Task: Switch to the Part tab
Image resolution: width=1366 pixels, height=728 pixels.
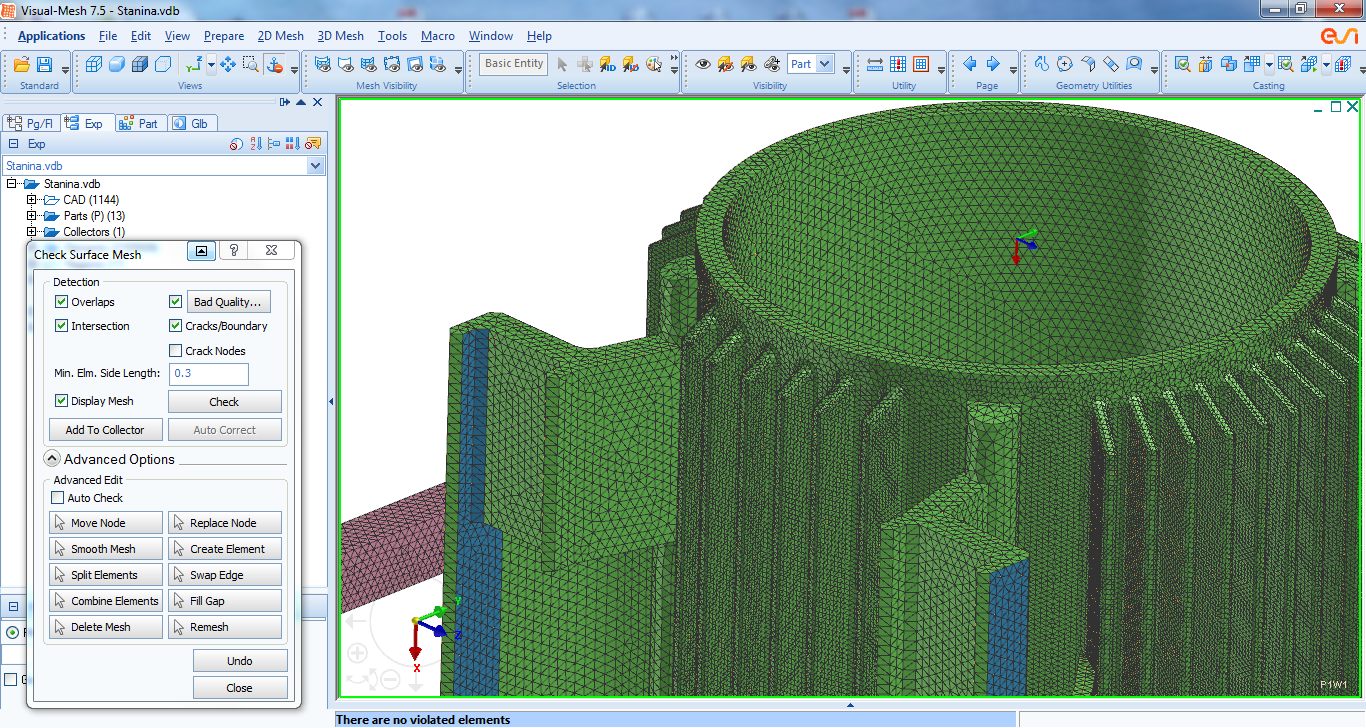Action: 139,123
